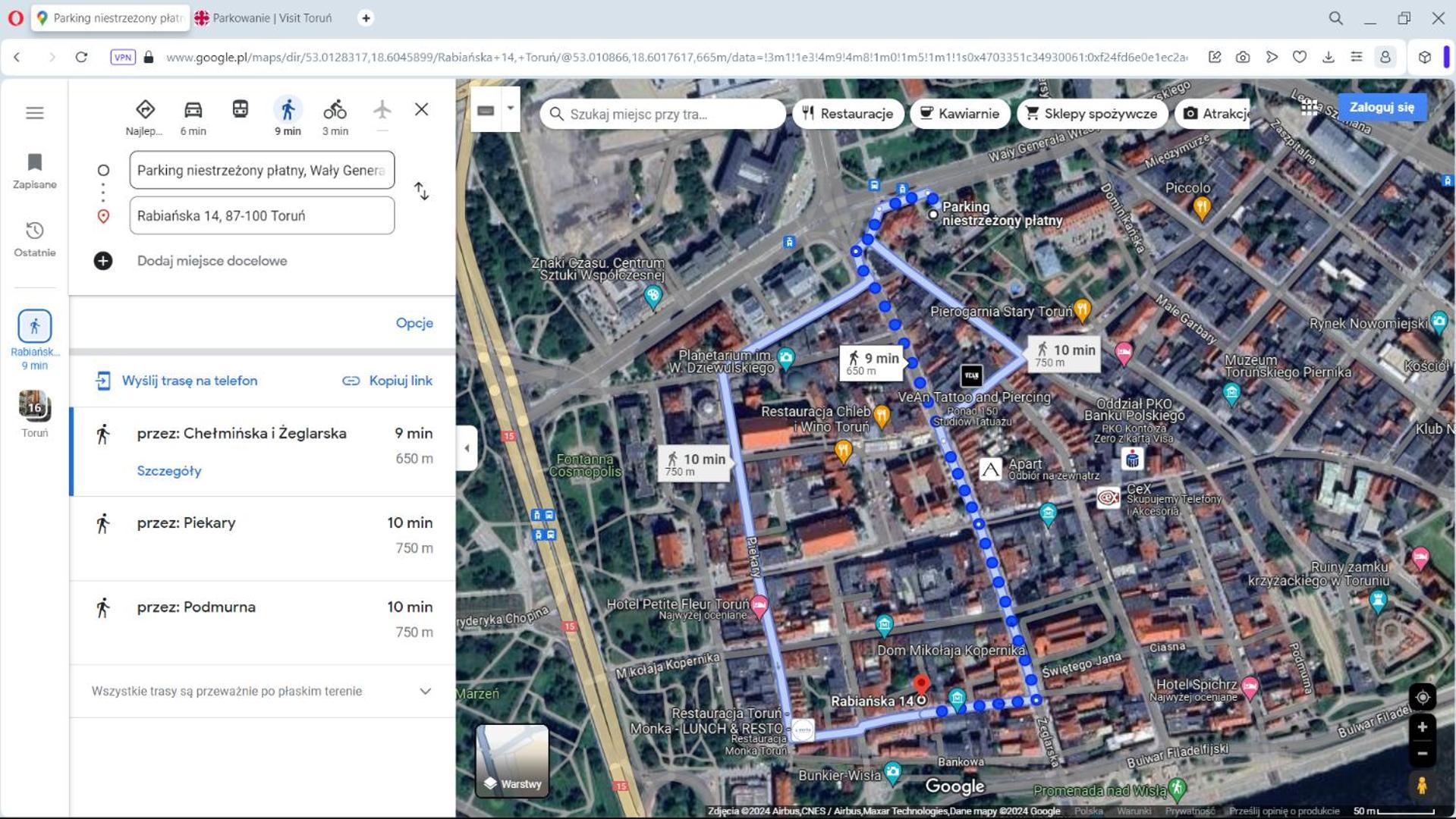Select route przez Chełmińska i Żeglarska
Image resolution: width=1456 pixels, height=819 pixels.
pyautogui.click(x=263, y=452)
